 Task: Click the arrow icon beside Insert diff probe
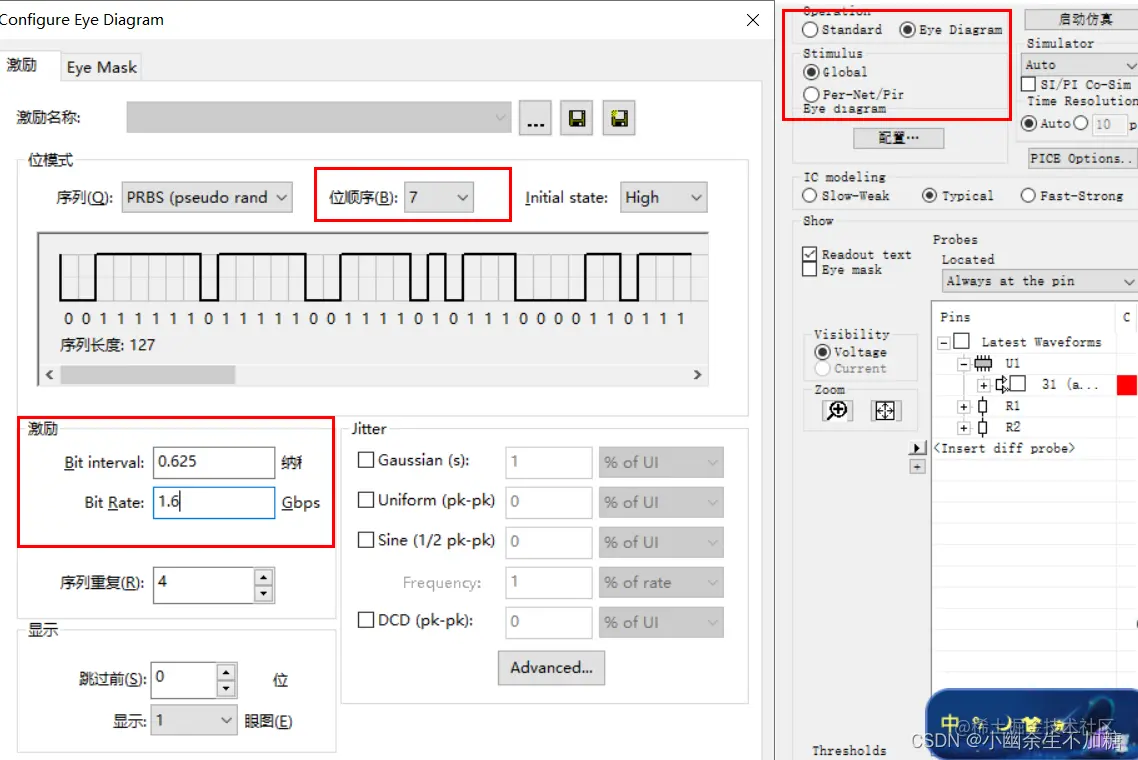(x=917, y=448)
